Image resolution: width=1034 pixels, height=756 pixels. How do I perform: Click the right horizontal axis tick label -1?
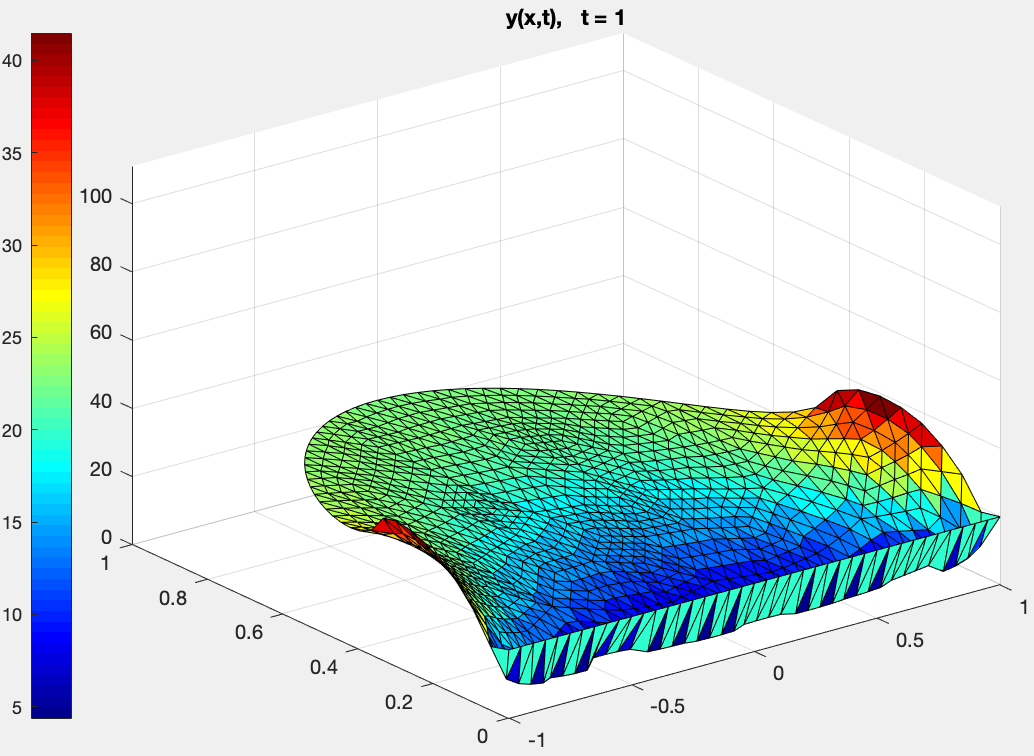point(537,741)
